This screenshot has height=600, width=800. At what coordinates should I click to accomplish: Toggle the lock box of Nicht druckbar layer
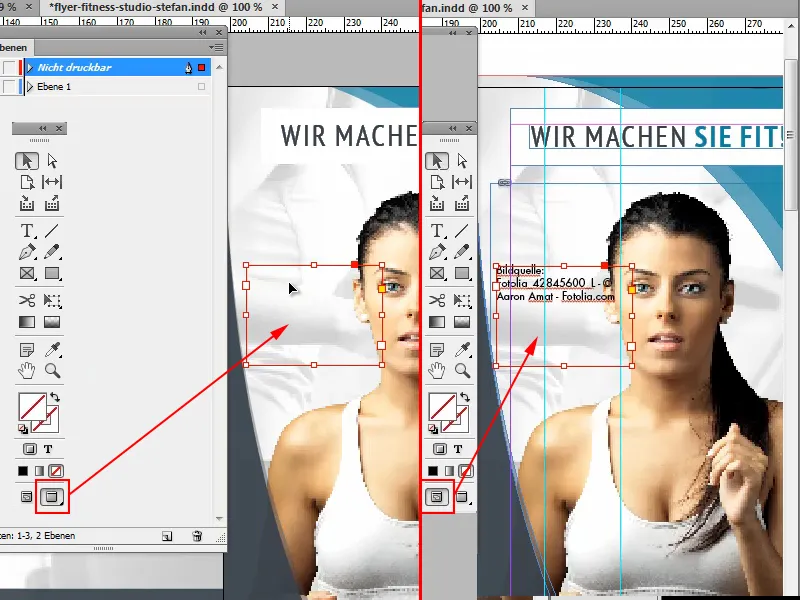(x=9, y=67)
